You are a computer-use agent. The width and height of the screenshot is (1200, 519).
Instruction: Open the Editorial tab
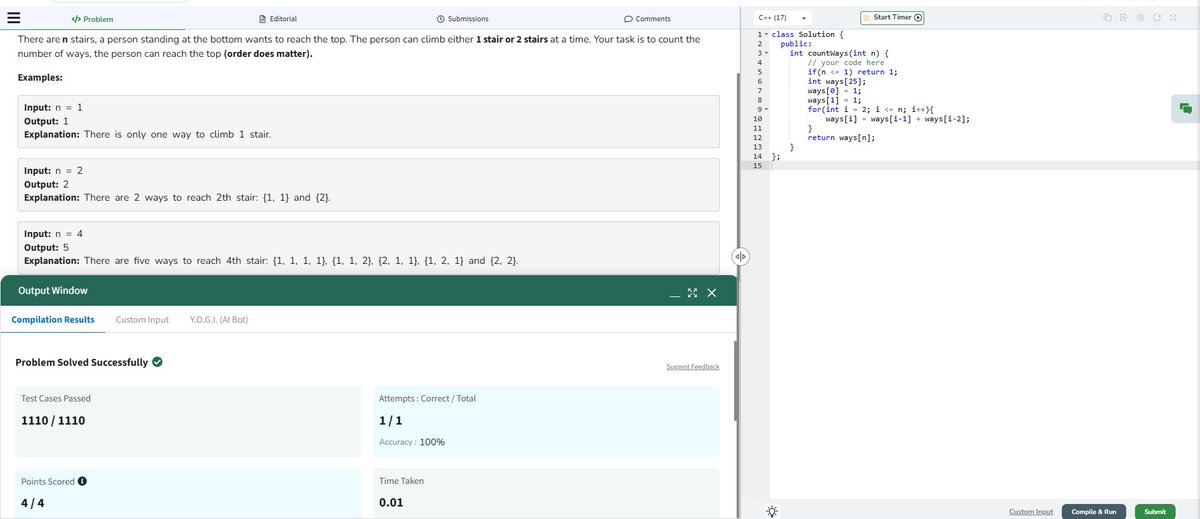pos(278,19)
